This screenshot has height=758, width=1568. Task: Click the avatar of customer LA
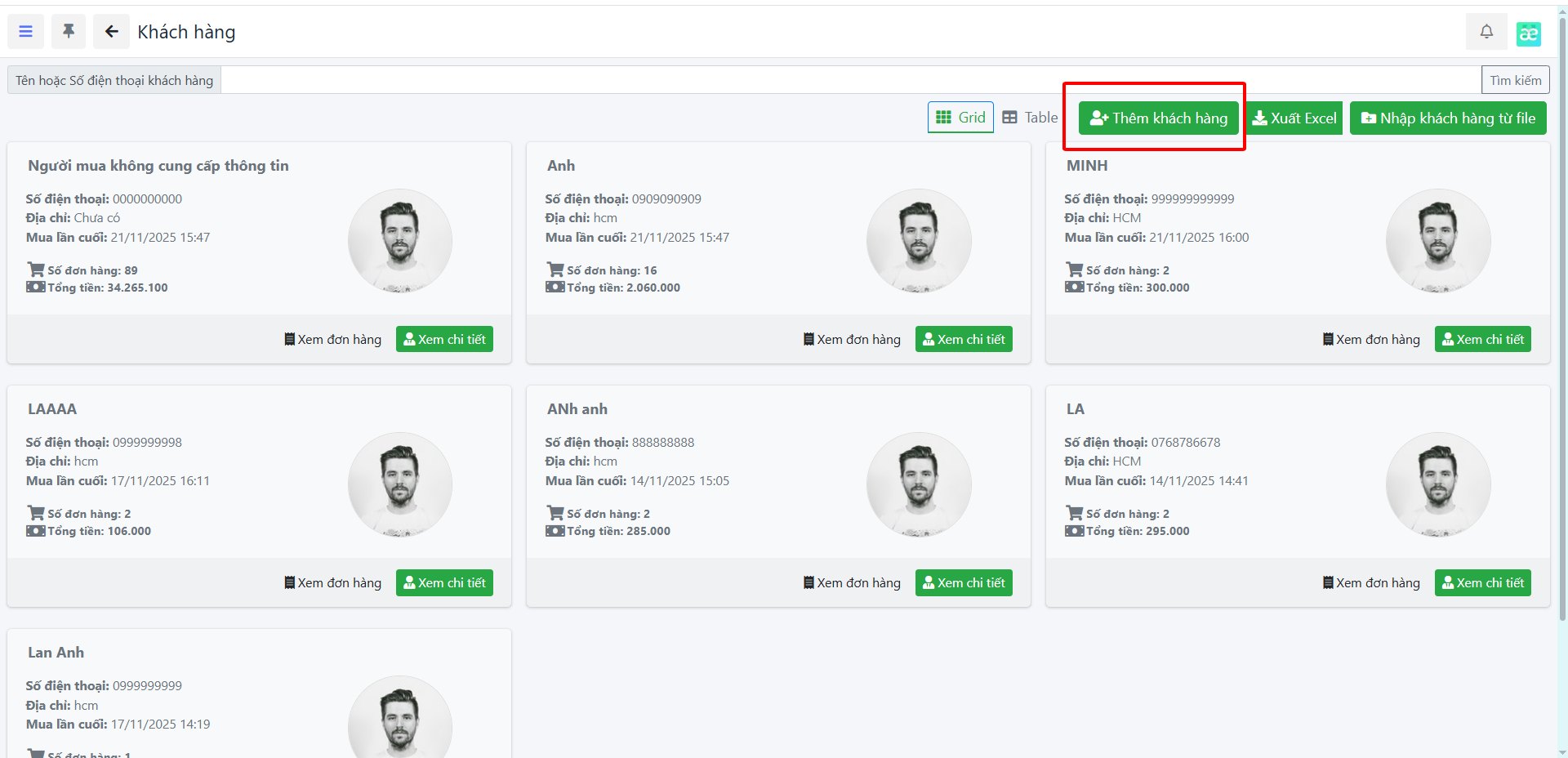click(x=1438, y=484)
